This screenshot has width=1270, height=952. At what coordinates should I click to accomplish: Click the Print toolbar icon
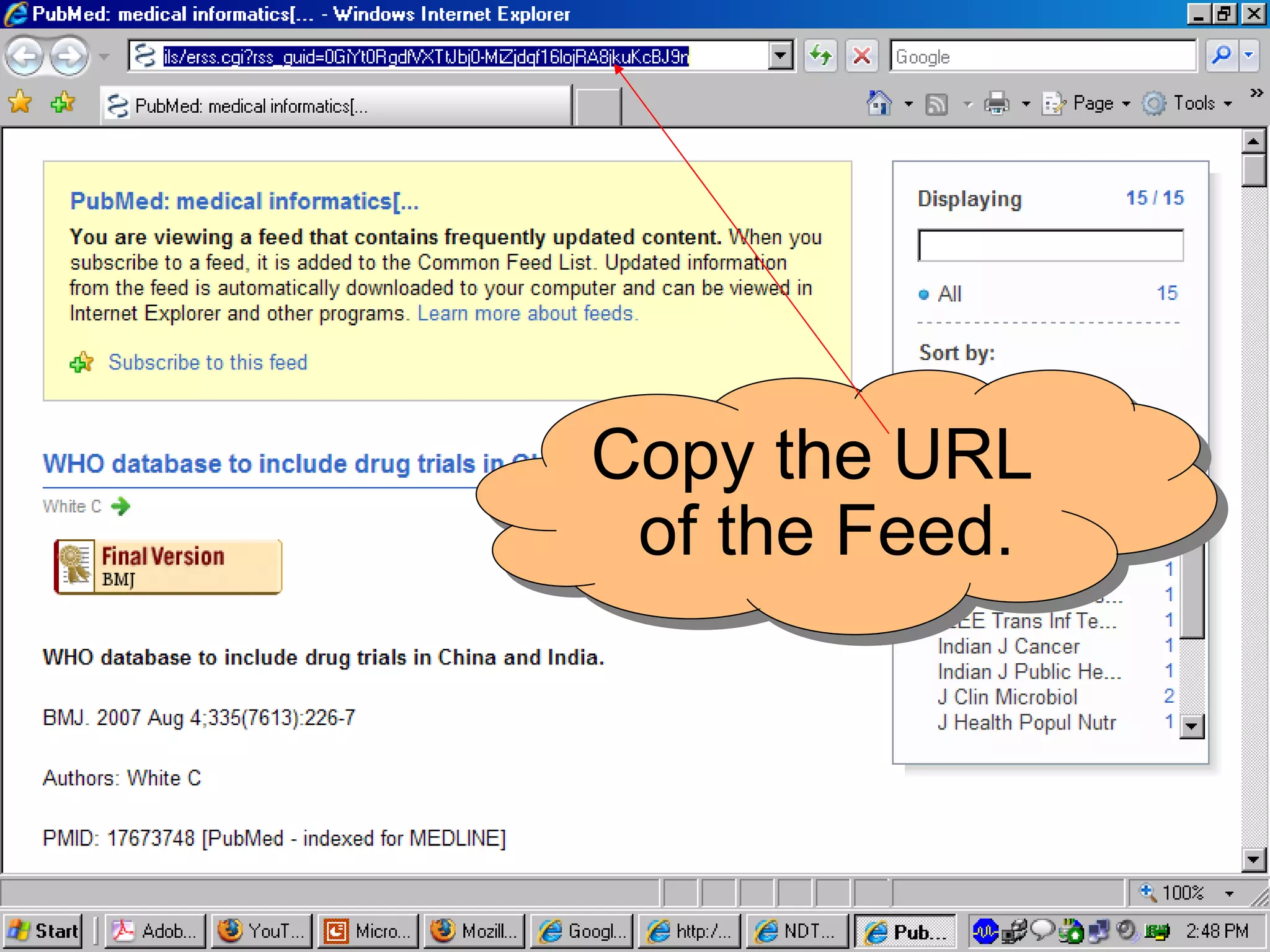(x=997, y=104)
